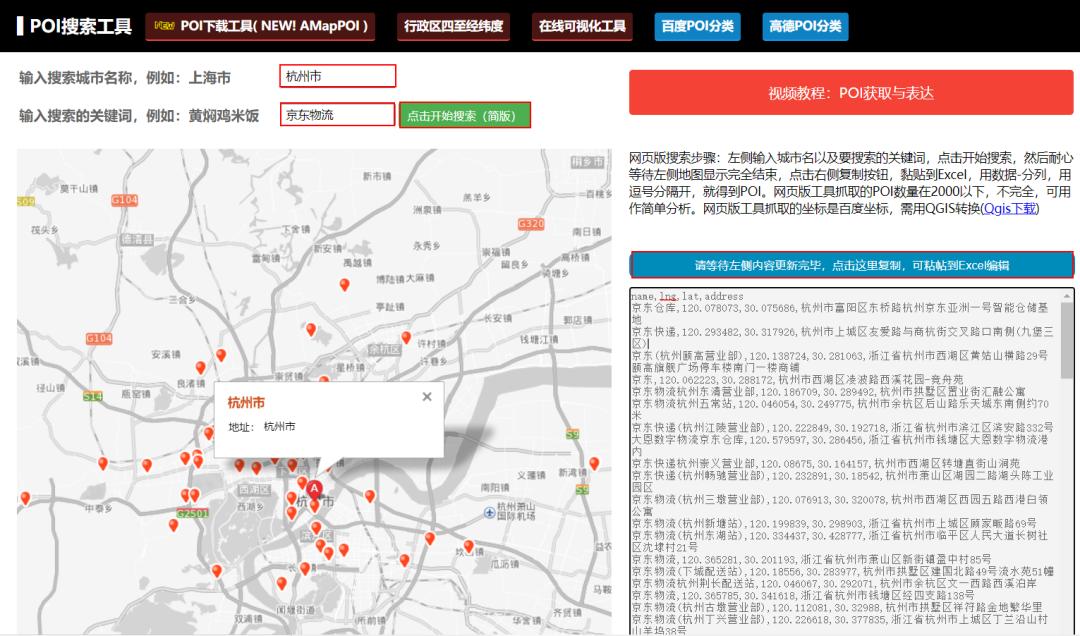Click the POI marker near 义蓬镇

click(x=594, y=464)
